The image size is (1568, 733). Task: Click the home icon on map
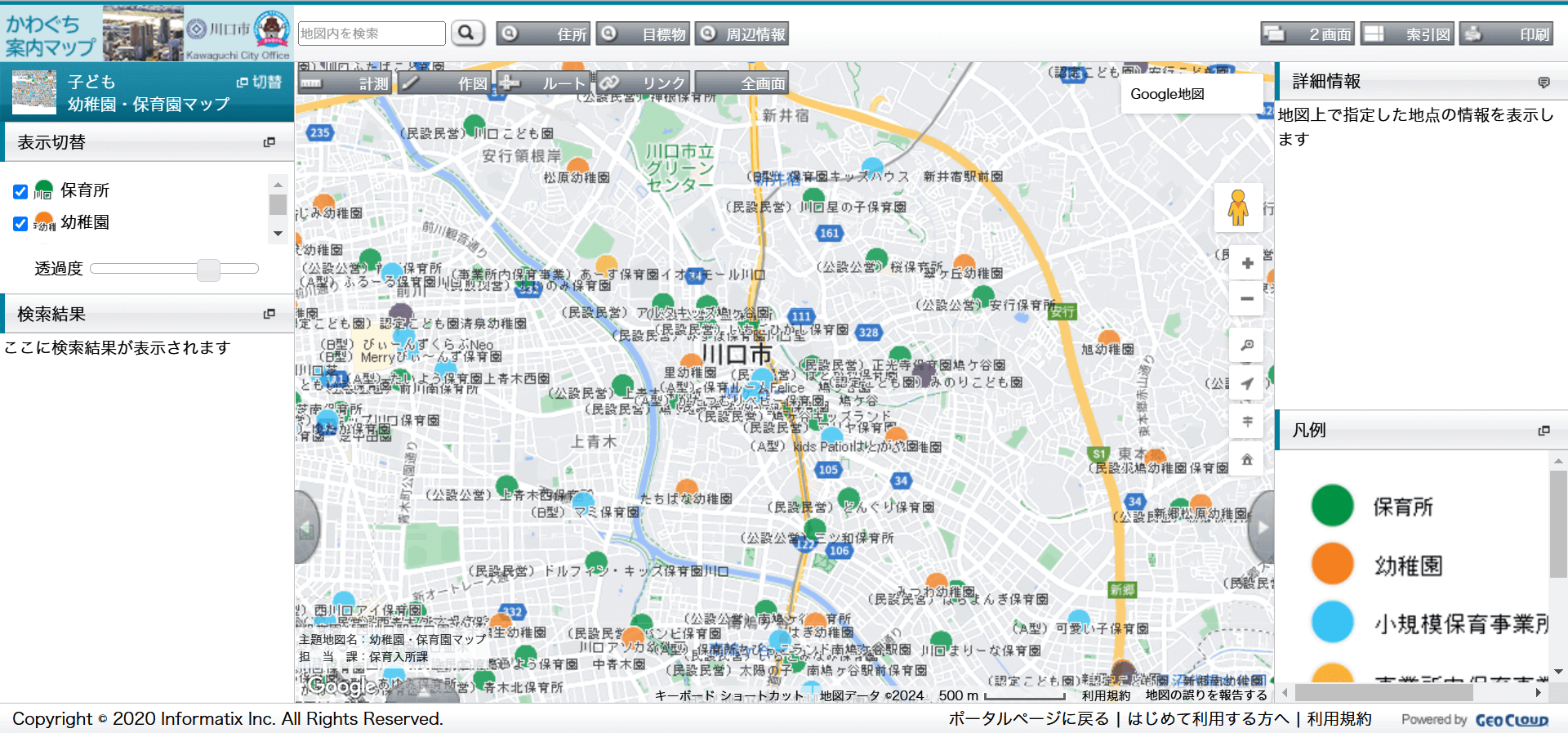[1247, 460]
